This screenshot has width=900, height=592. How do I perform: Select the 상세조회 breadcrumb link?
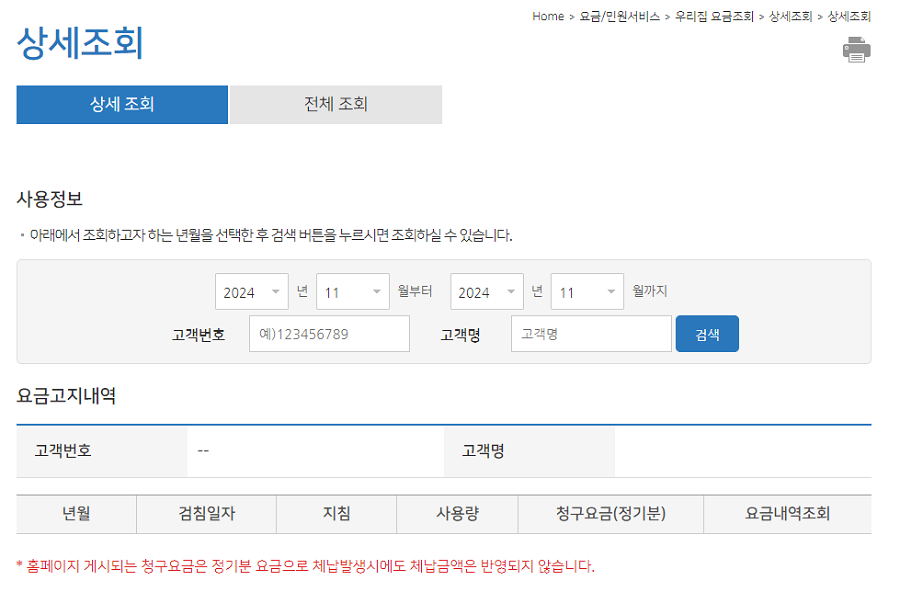(790, 16)
